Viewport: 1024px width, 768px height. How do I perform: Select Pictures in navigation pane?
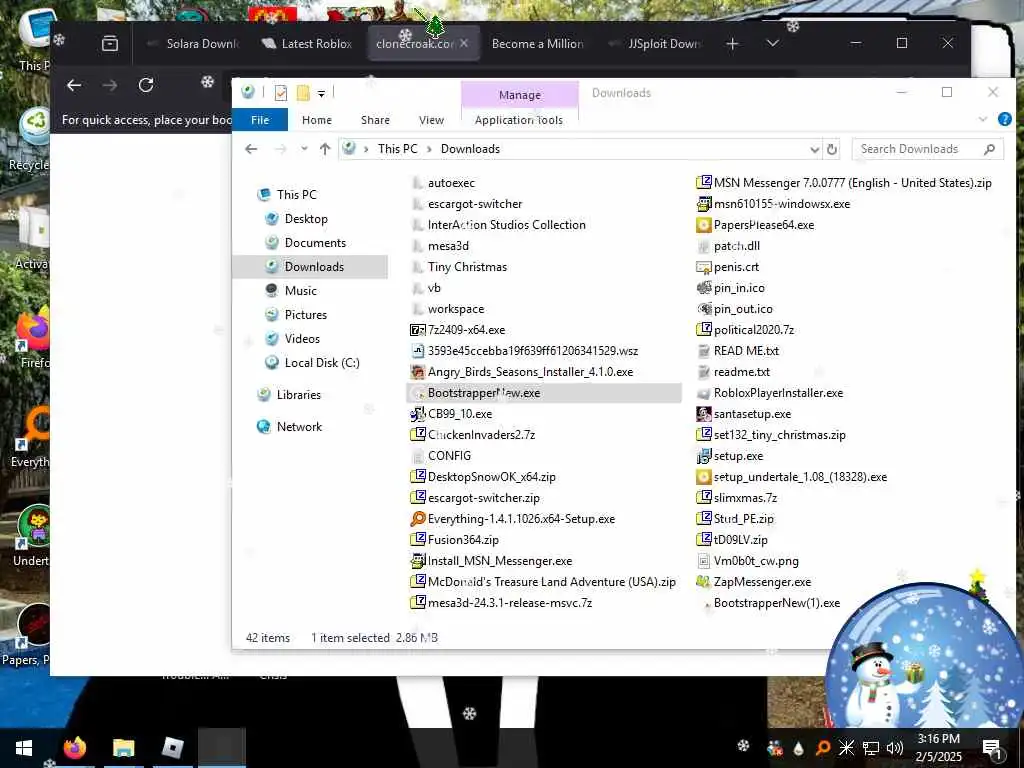(x=306, y=315)
